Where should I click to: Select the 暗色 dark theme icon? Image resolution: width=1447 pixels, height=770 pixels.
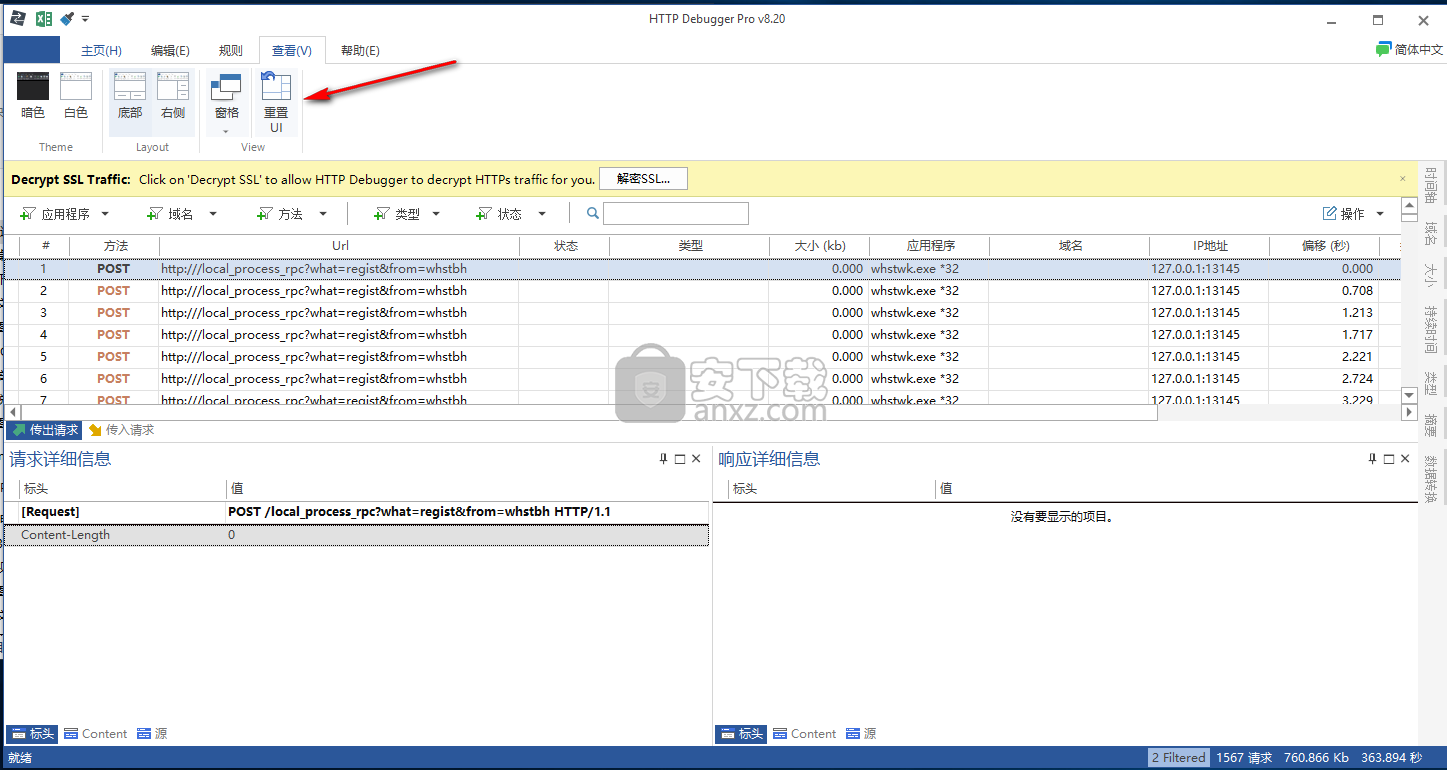[33, 96]
